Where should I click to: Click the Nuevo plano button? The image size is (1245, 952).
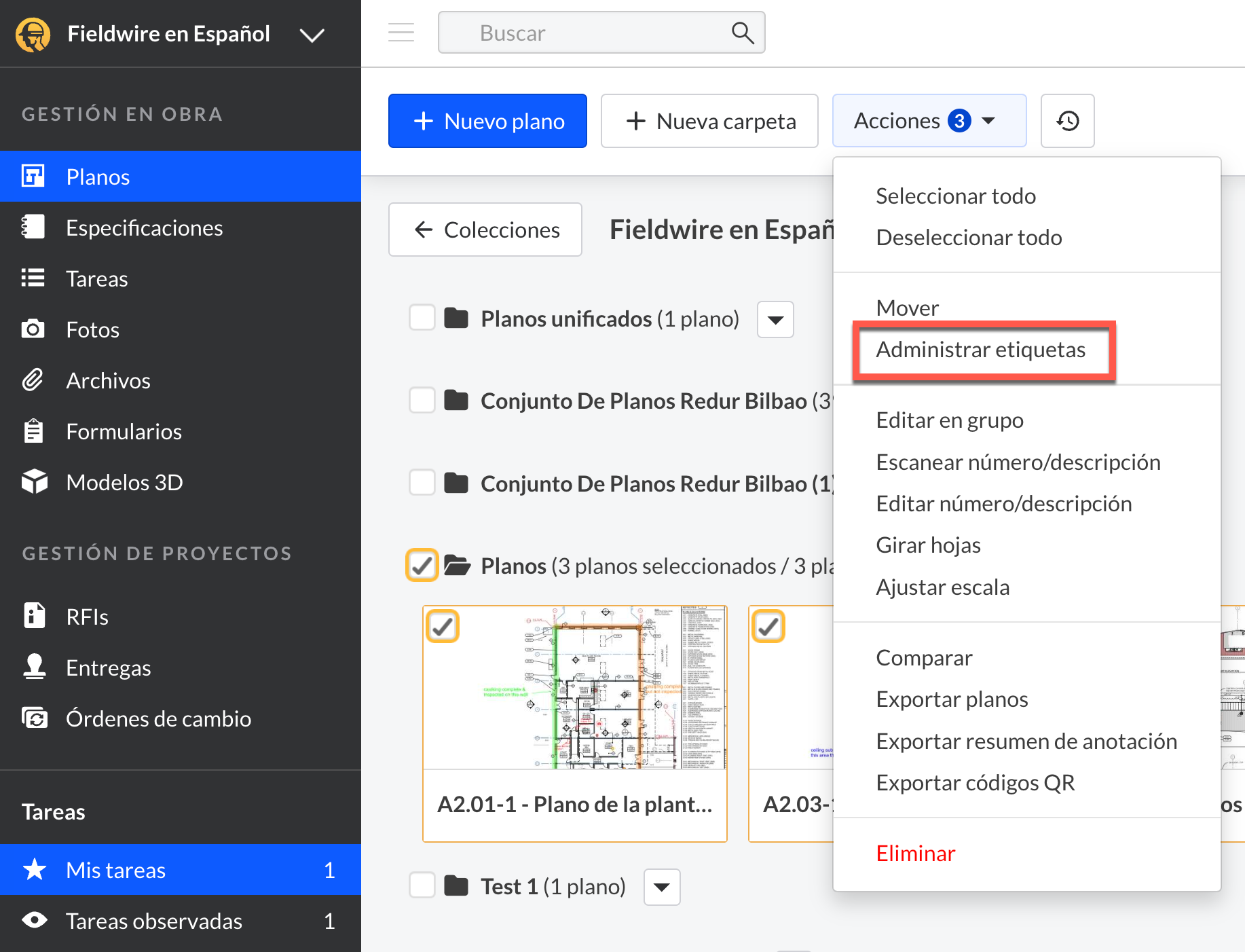(487, 121)
